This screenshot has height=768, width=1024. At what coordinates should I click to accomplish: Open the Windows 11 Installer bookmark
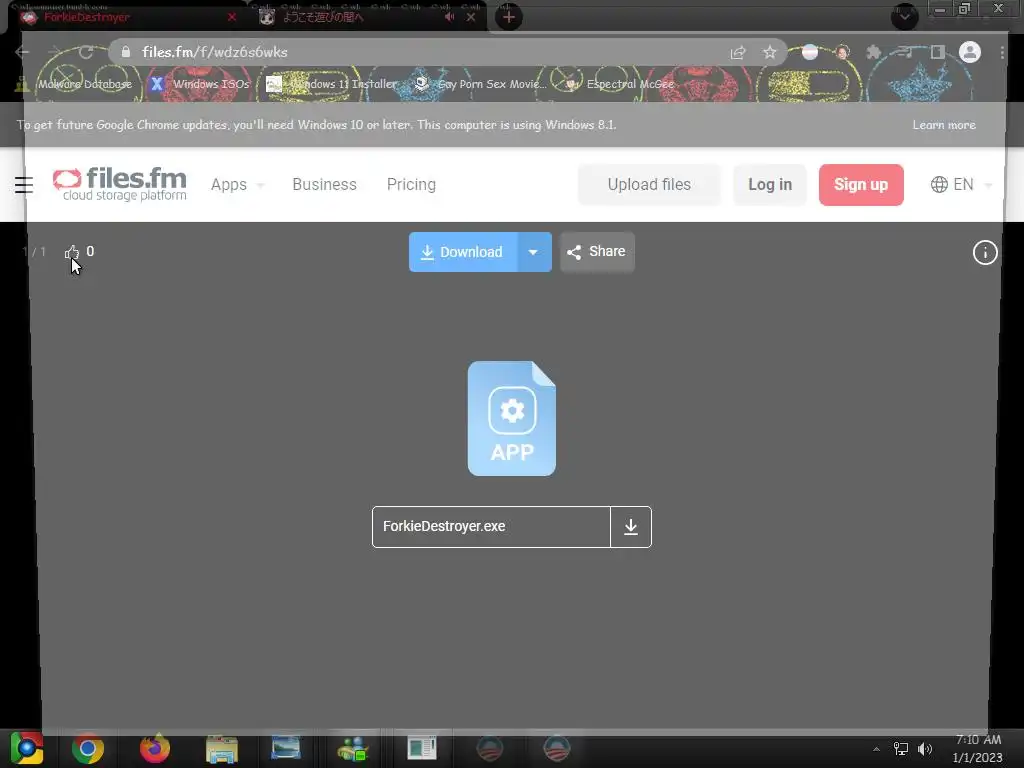[x=332, y=84]
